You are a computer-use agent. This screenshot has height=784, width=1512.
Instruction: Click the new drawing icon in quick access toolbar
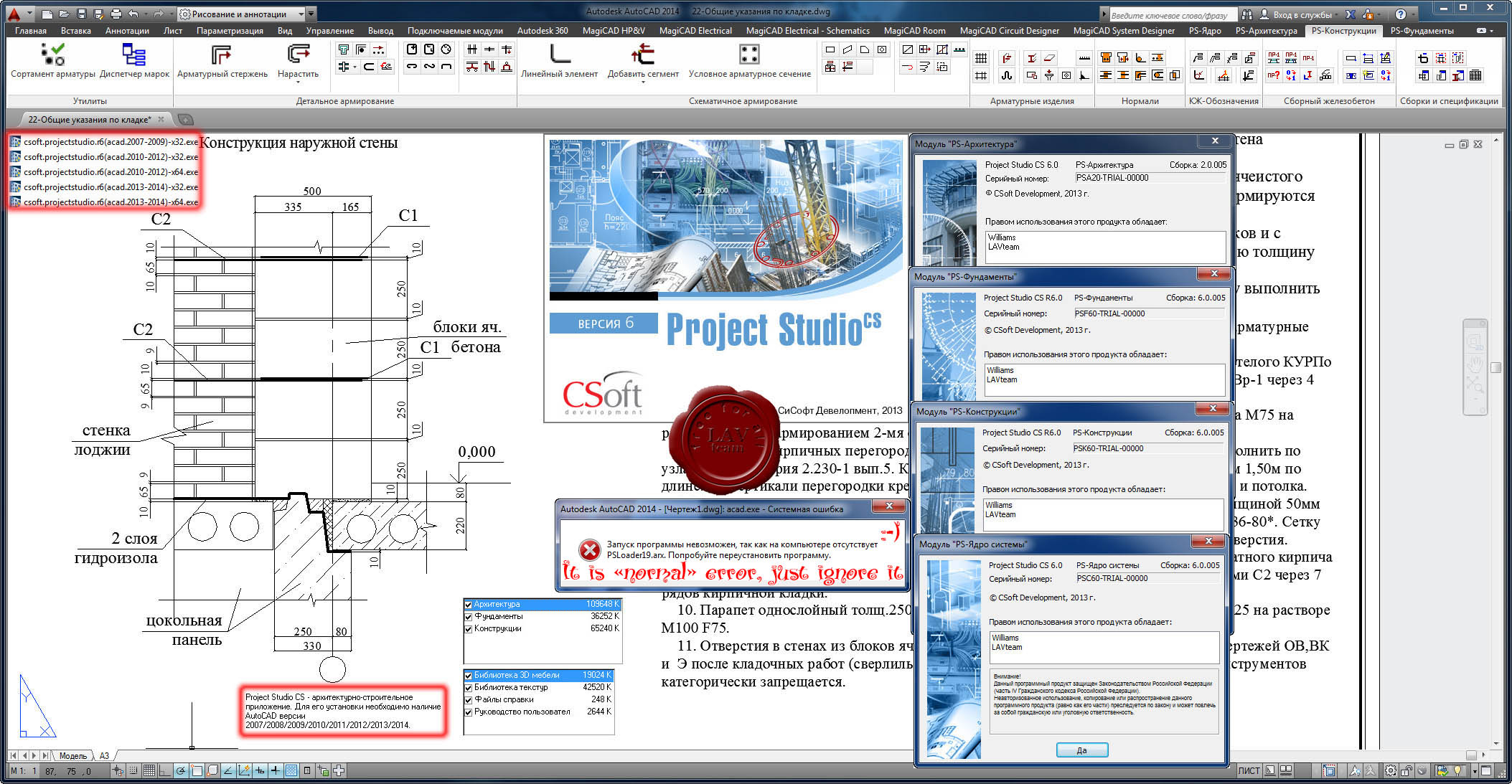click(x=47, y=14)
